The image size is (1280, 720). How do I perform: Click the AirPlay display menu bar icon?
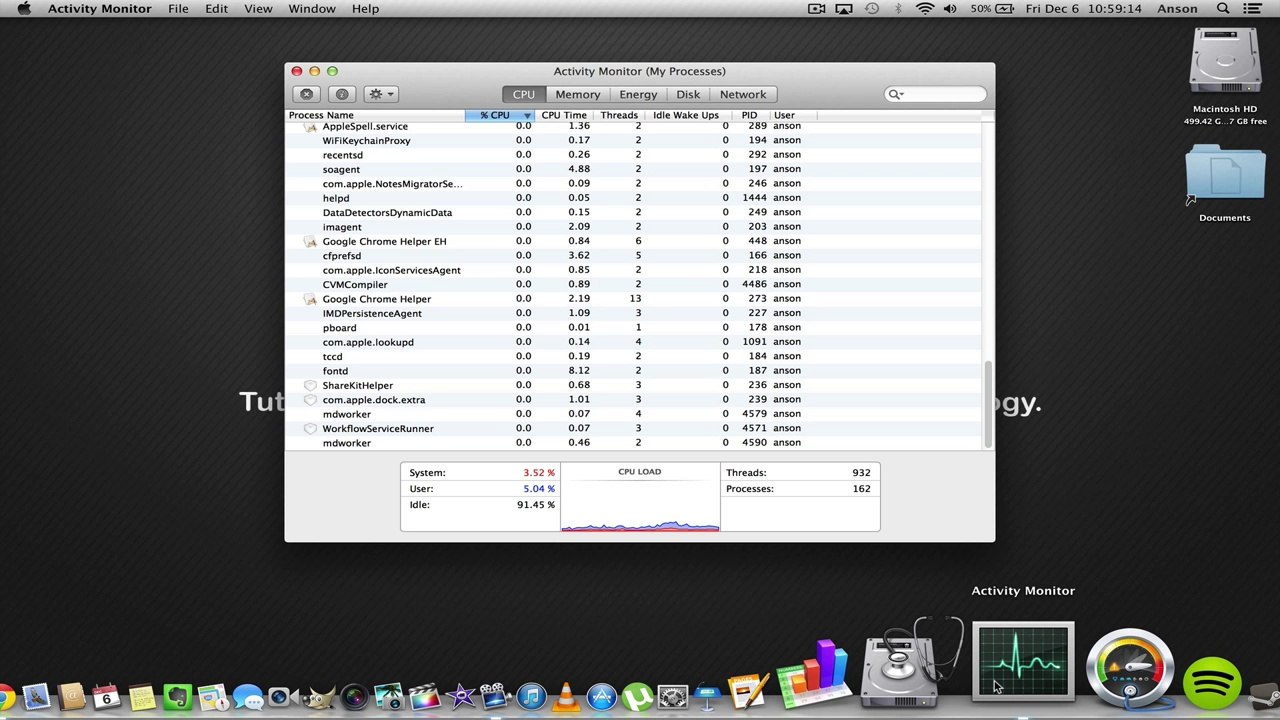[x=844, y=9]
